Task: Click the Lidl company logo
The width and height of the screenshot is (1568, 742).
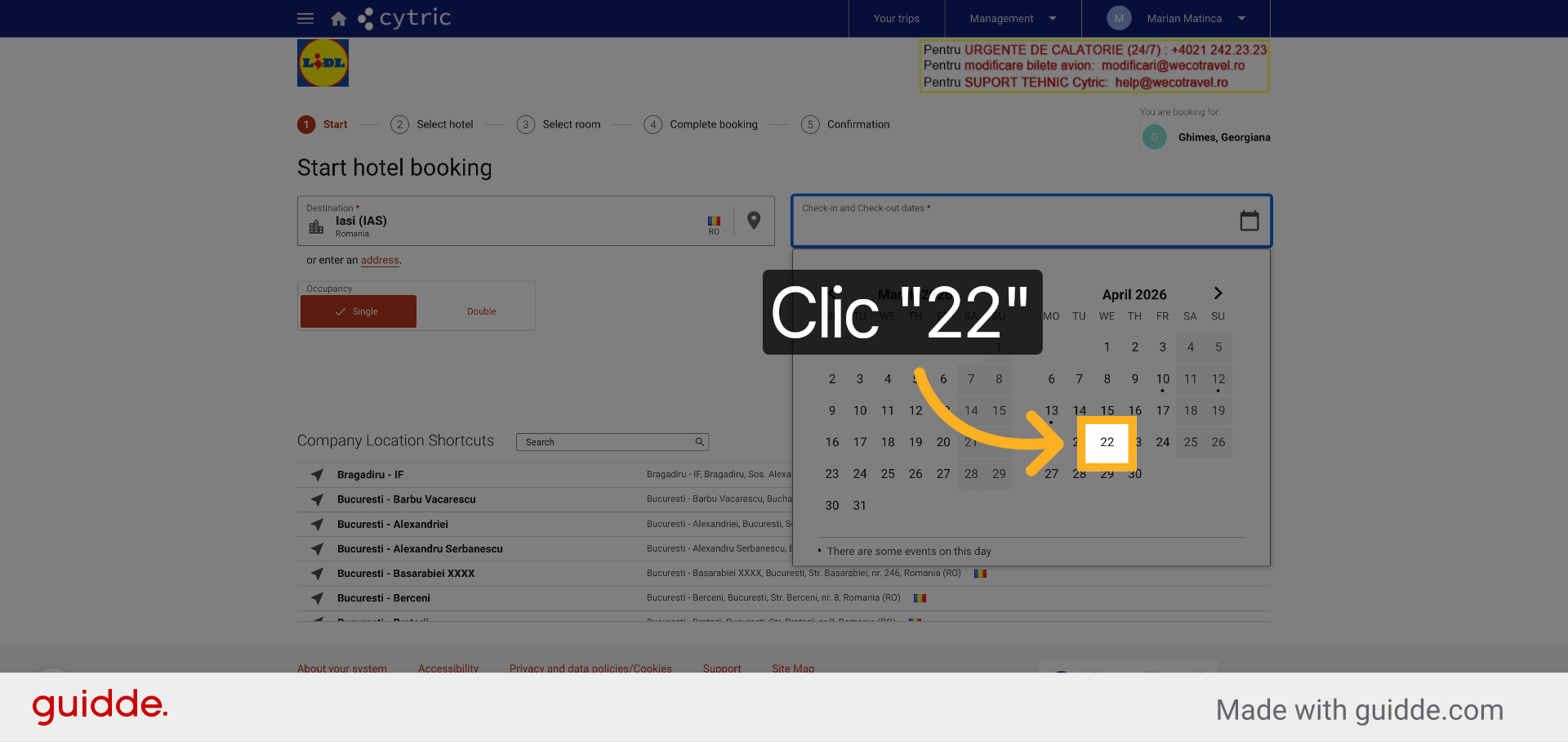Action: click(323, 63)
